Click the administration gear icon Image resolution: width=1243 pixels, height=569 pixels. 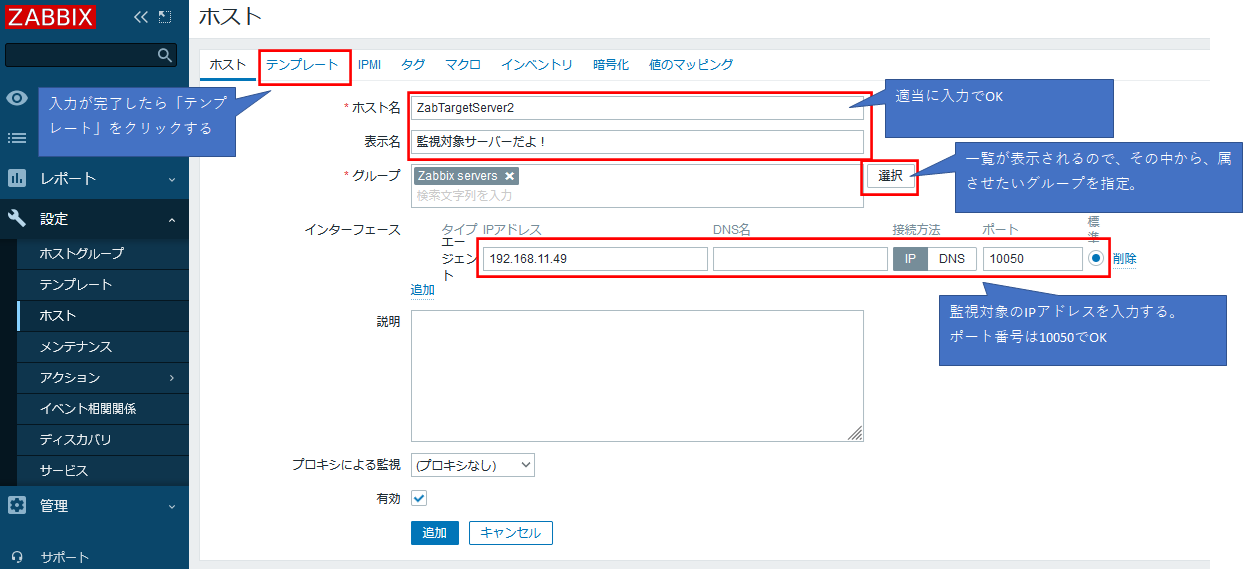(x=17, y=505)
